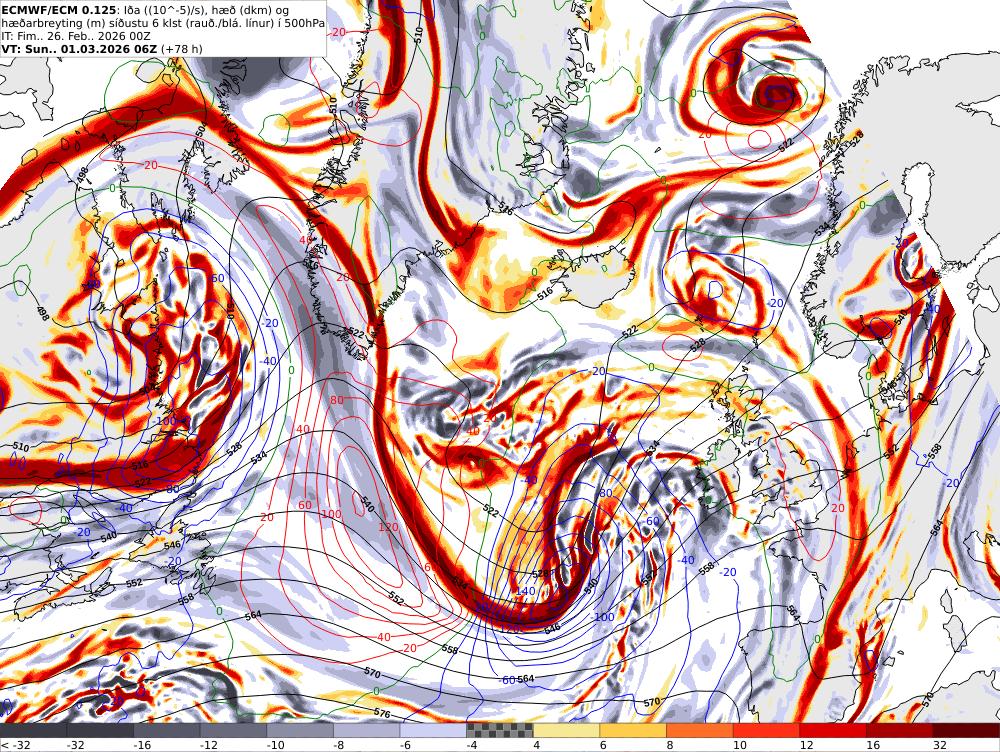Select the '16' legend label

(873, 745)
